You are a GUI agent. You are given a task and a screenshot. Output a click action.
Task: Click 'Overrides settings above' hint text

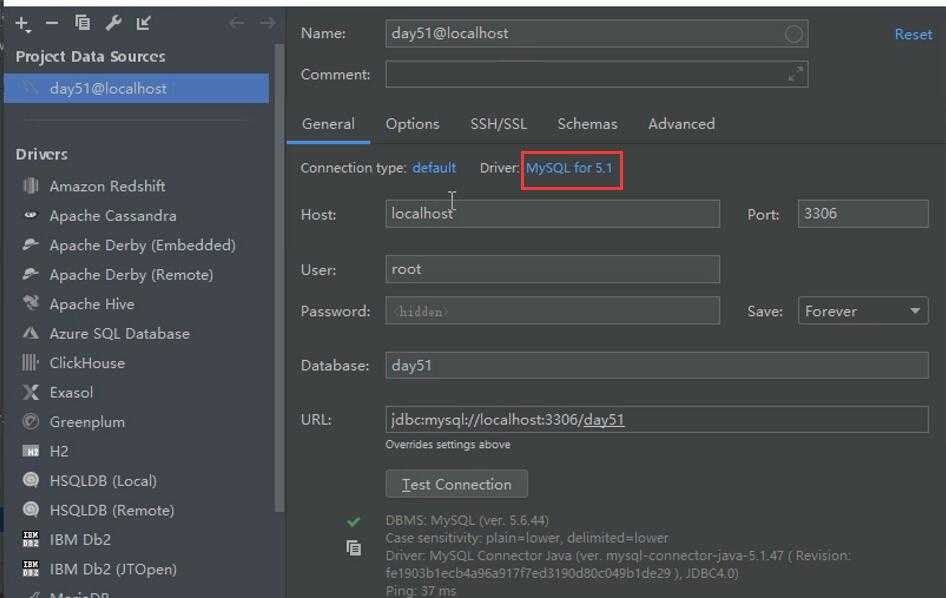tap(448, 445)
